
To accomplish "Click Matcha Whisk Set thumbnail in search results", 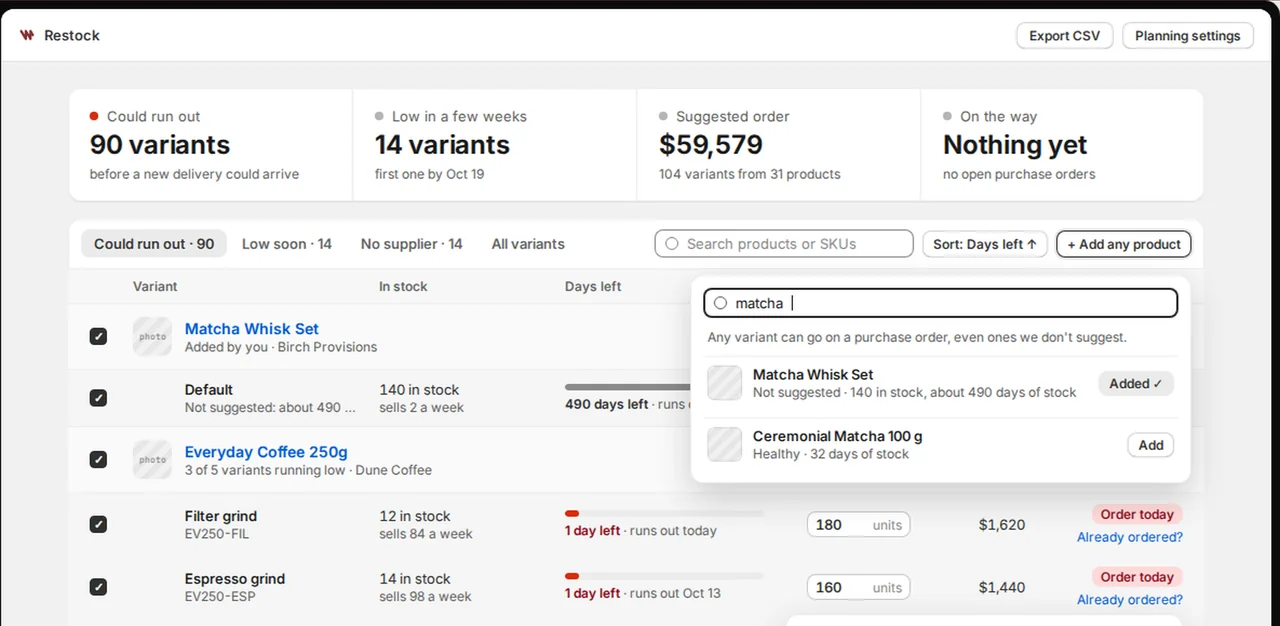I will 724,383.
